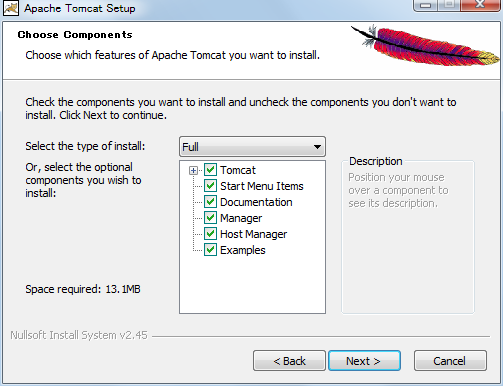Uncheck the Tomcat component checkbox

click(x=210, y=170)
